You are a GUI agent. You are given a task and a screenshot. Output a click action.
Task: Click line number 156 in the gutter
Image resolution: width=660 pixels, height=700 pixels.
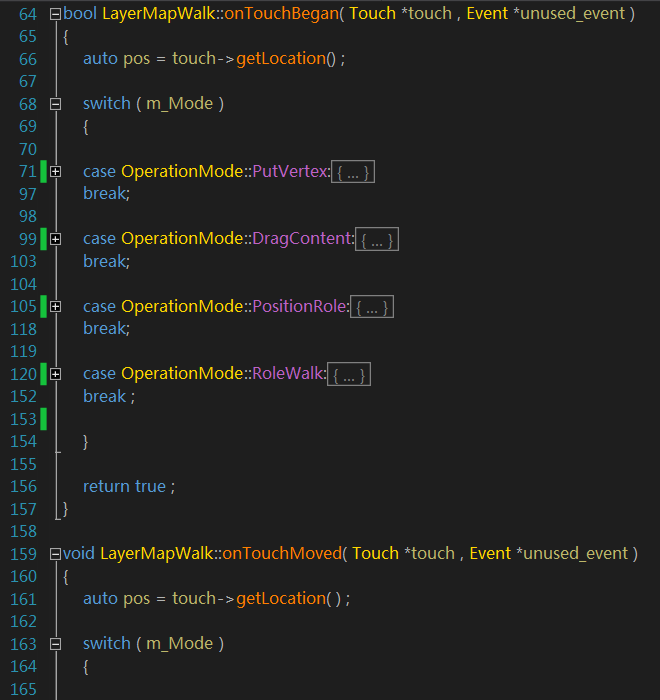pos(23,486)
